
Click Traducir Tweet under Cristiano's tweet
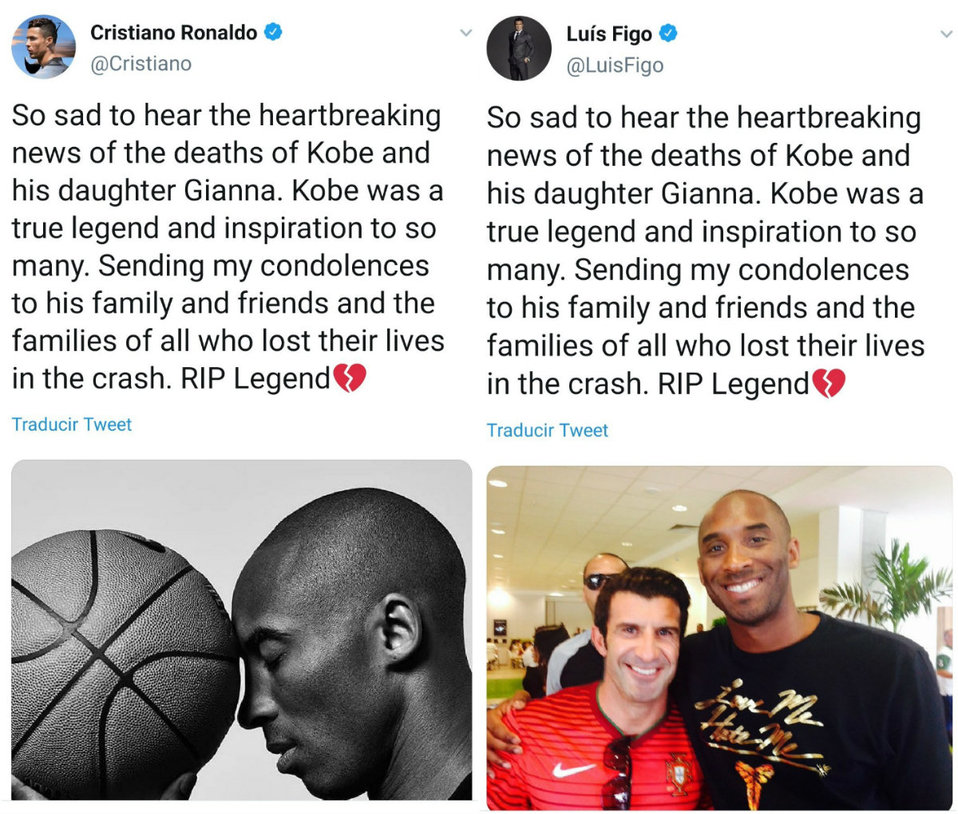tap(71, 424)
